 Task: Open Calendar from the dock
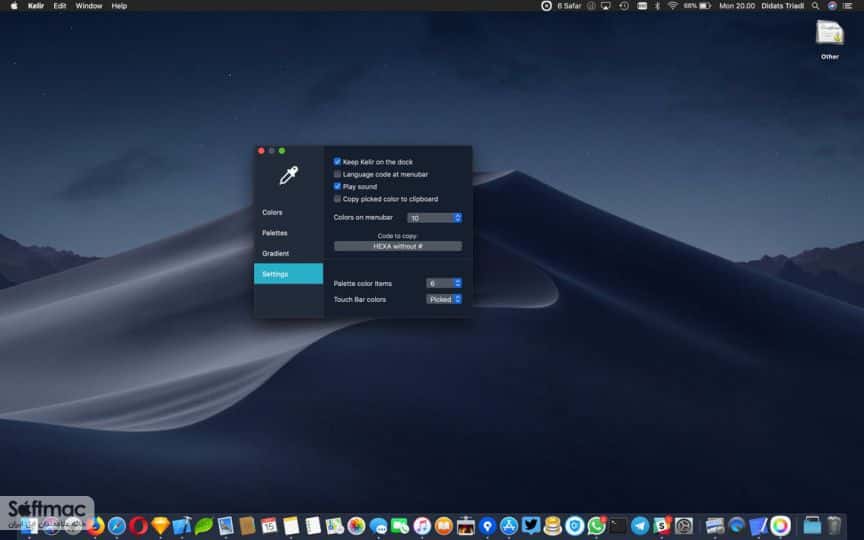(x=269, y=526)
